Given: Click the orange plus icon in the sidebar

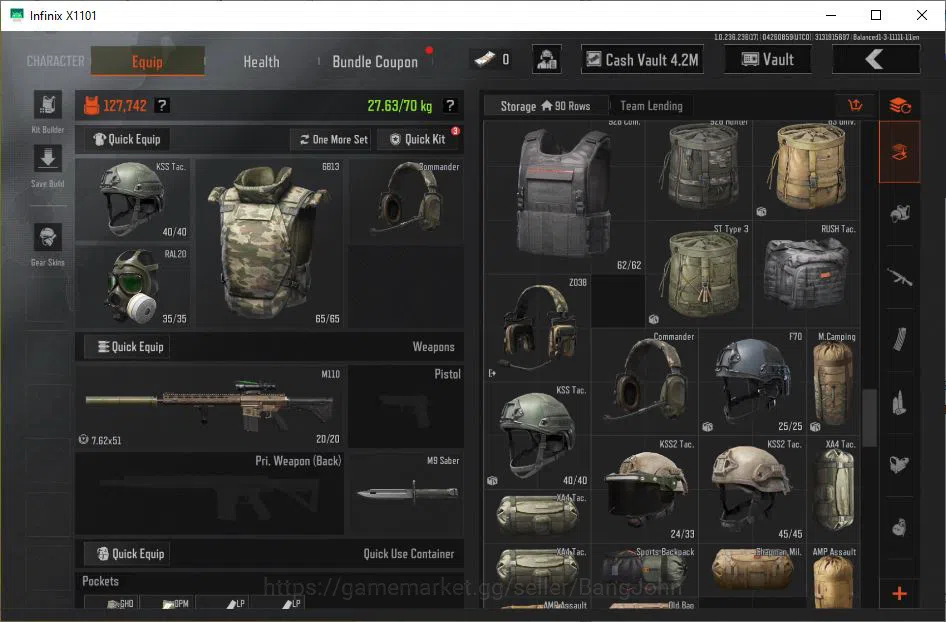Looking at the screenshot, I should 900,594.
